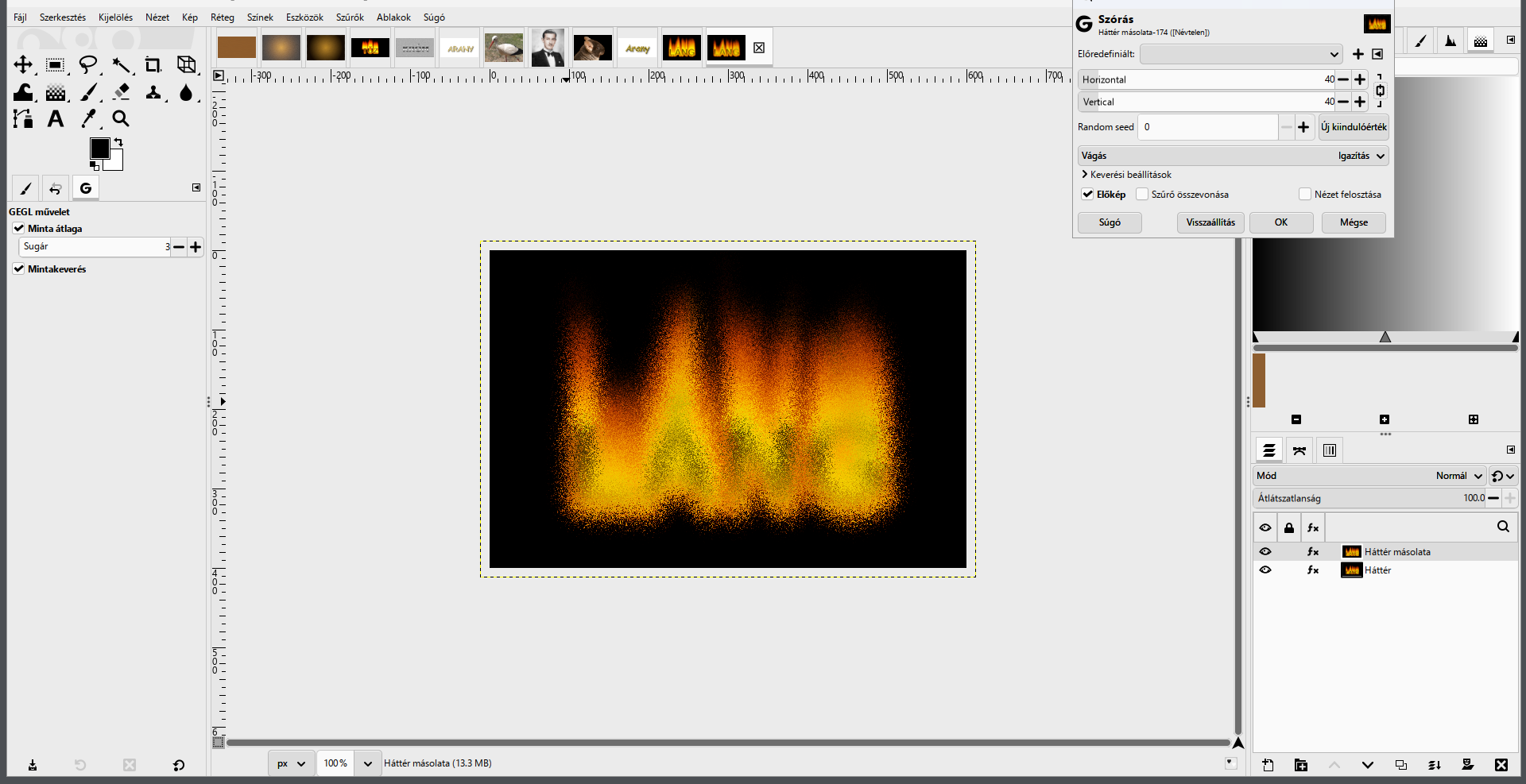Select the Eraser tool

click(121, 92)
